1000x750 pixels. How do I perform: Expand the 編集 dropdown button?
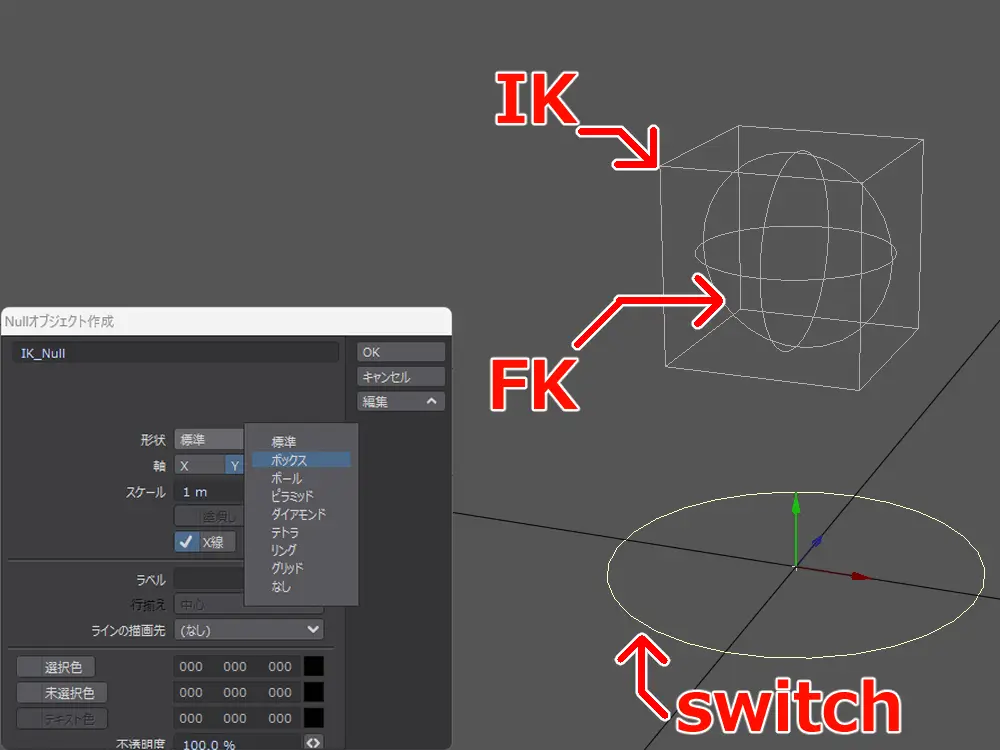tap(401, 401)
